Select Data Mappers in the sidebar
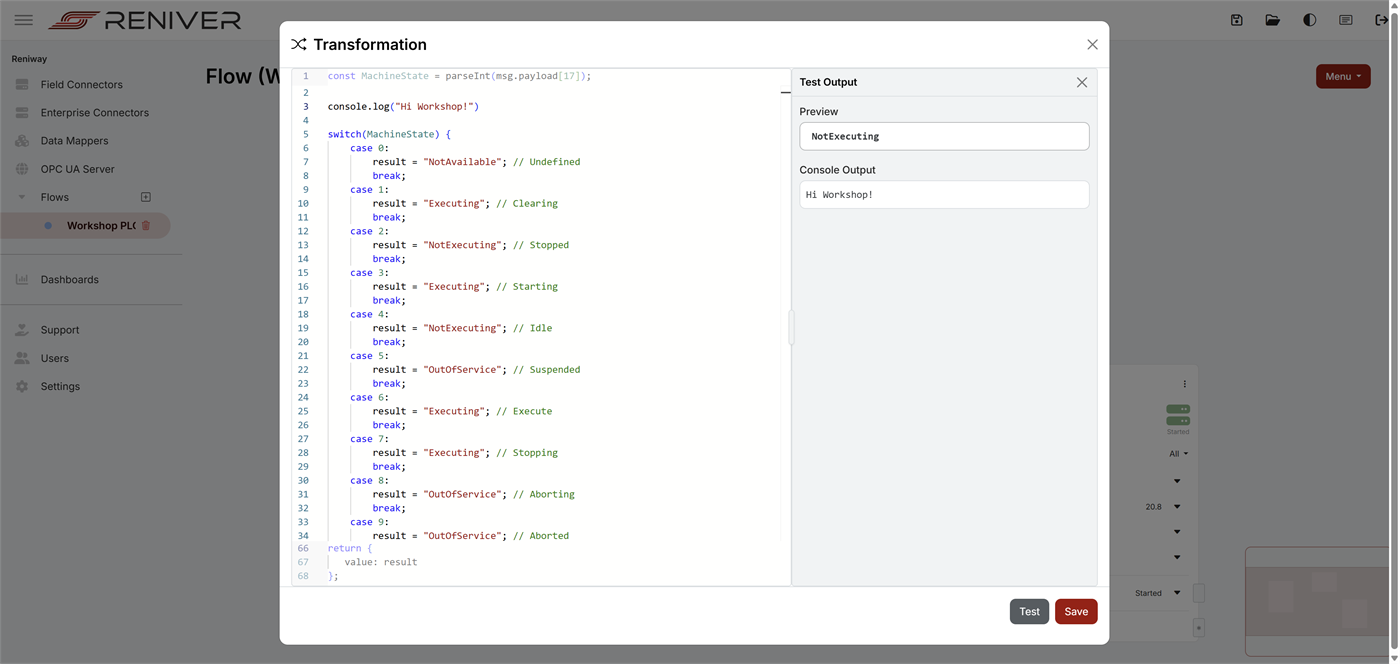Screen dimensions: 1400x664 75,140
